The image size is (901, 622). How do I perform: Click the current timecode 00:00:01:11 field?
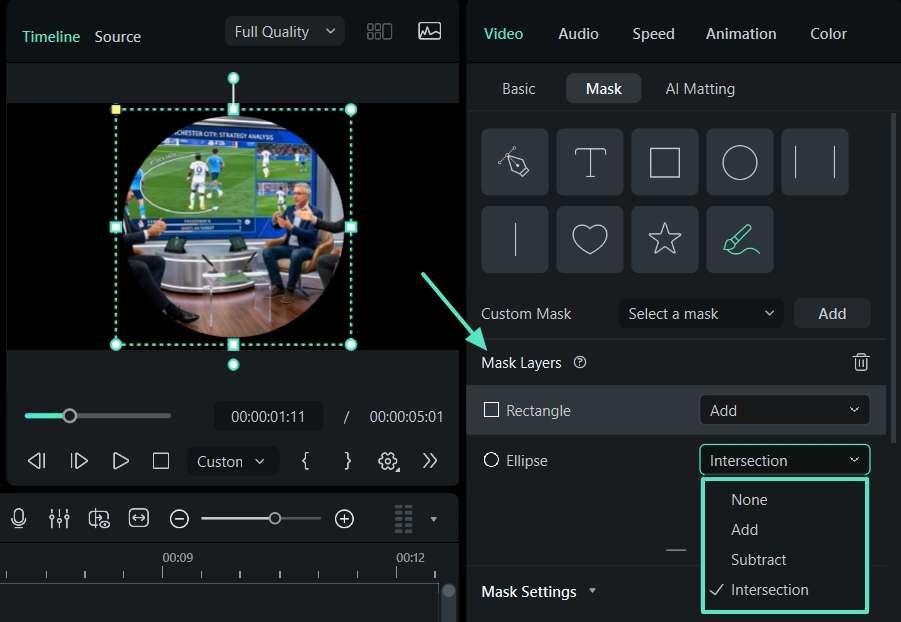(x=268, y=416)
